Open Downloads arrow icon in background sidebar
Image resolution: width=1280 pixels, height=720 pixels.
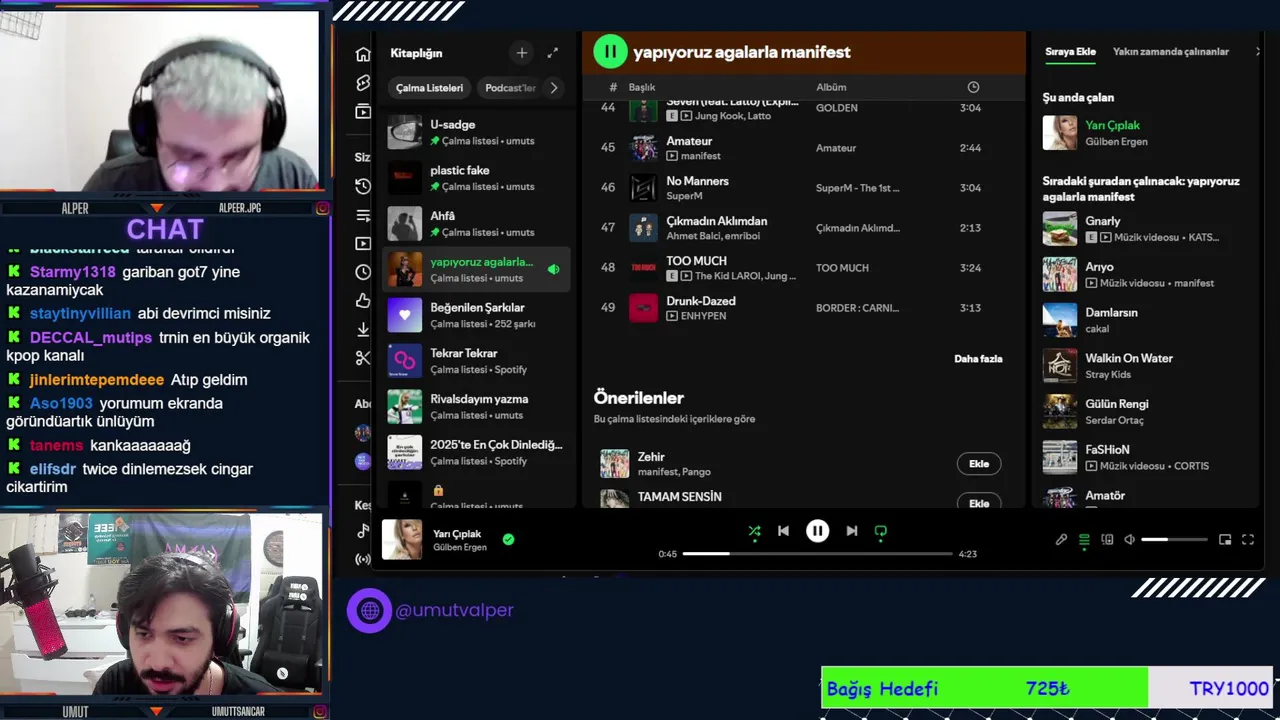[363, 329]
